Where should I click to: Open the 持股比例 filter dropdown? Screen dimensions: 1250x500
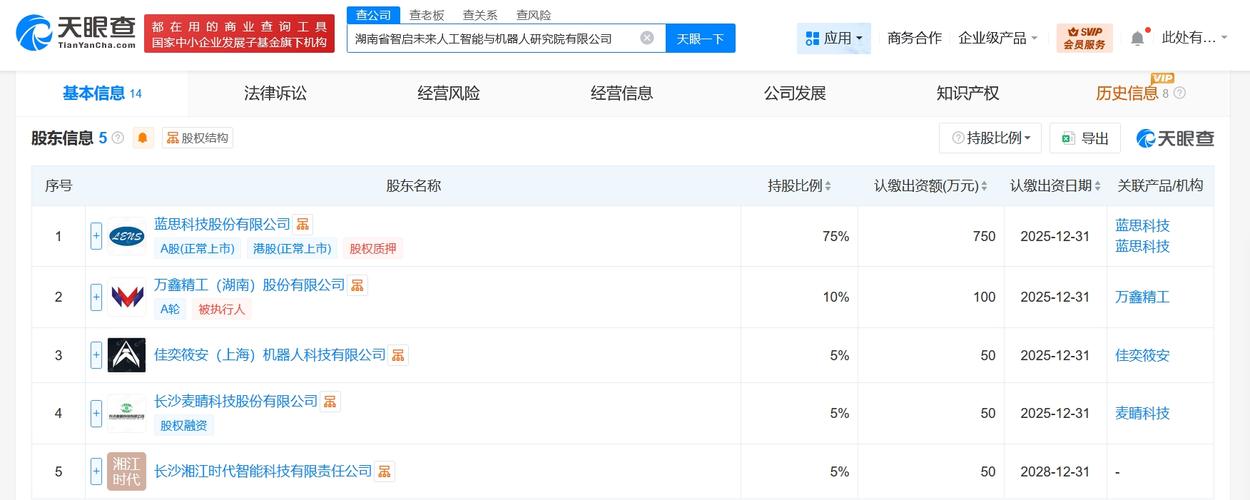click(x=990, y=138)
